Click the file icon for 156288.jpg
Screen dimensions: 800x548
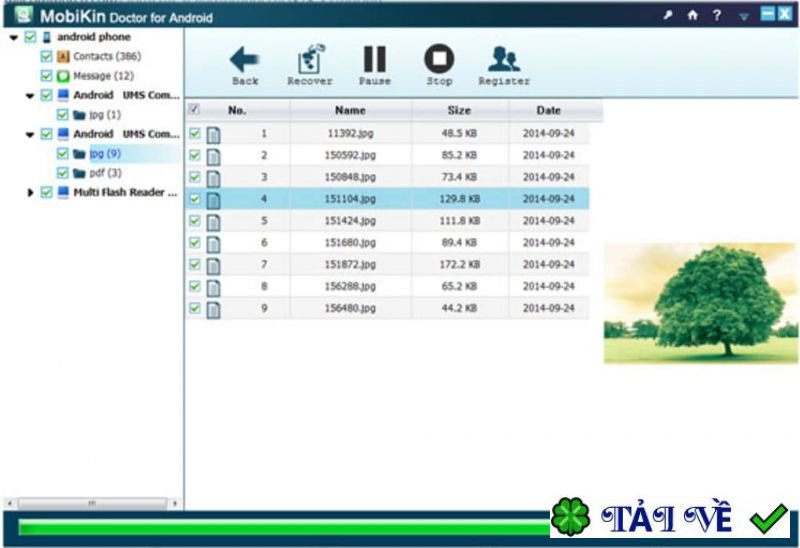tap(213, 288)
